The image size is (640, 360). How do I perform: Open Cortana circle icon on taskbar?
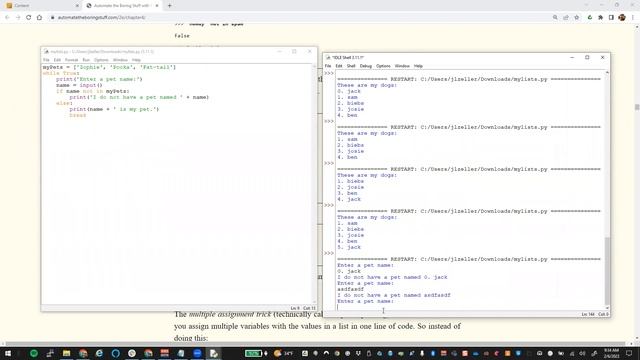point(116,353)
